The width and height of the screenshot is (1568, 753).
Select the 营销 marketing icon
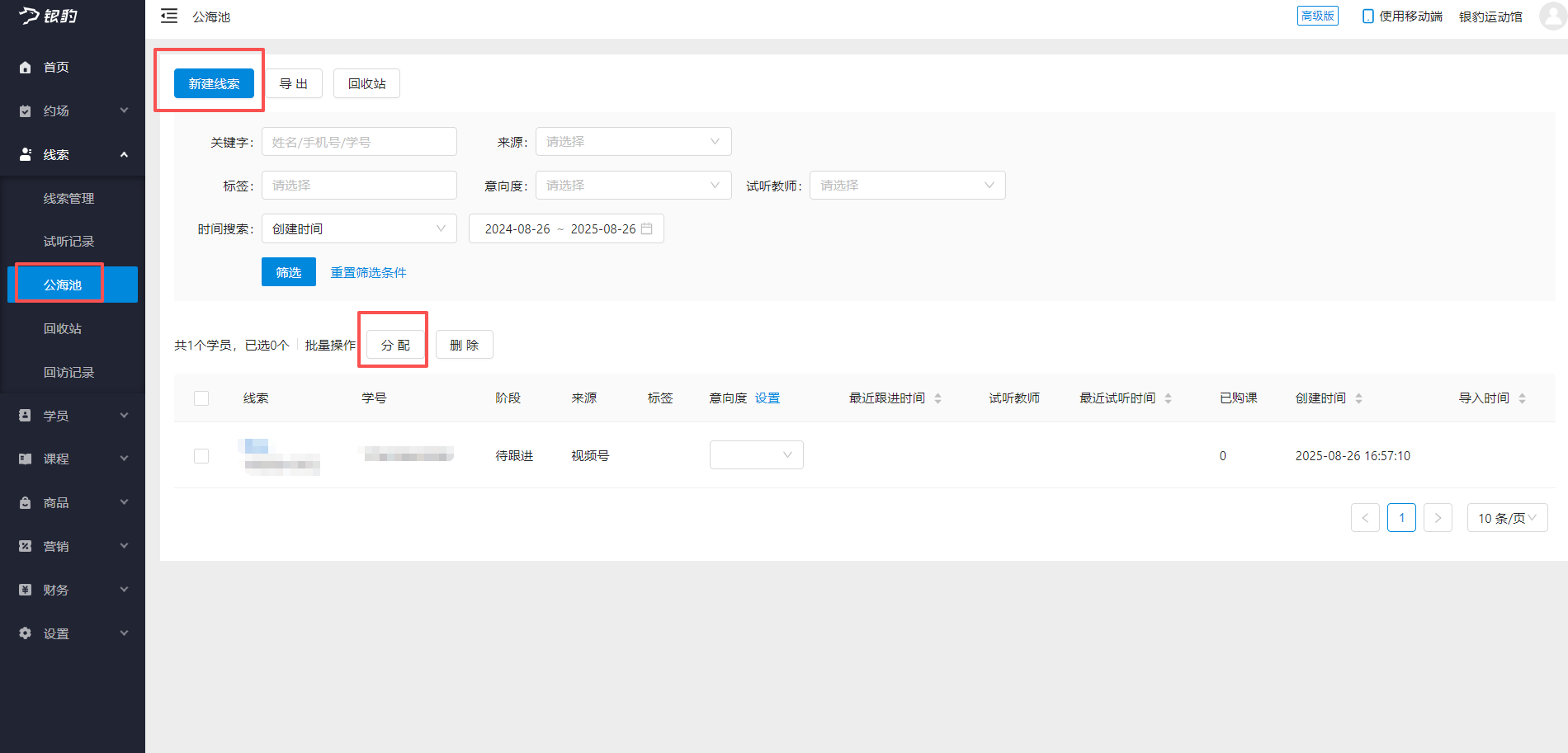pos(25,545)
